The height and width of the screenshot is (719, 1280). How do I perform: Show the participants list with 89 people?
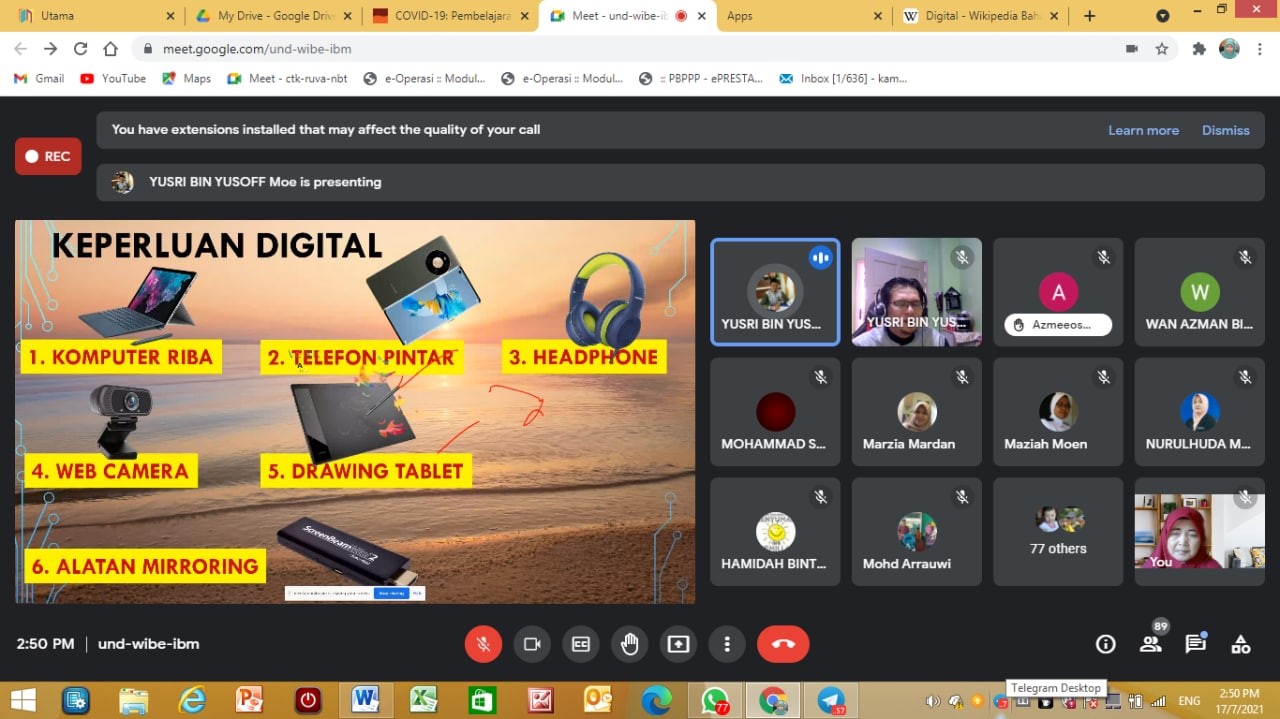point(1151,644)
